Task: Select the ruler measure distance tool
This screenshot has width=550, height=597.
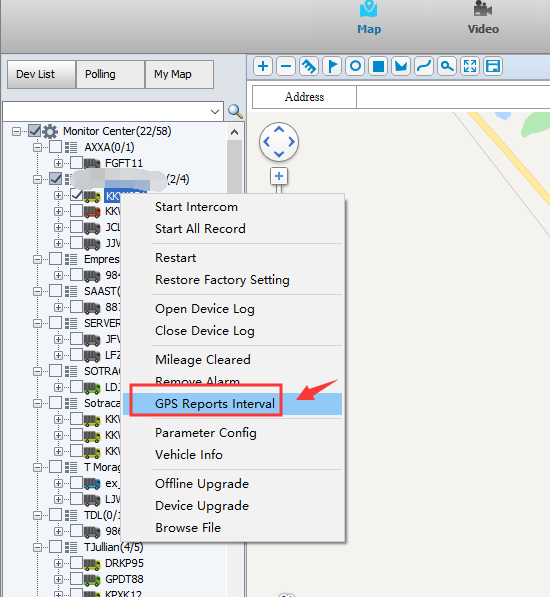Action: point(309,66)
